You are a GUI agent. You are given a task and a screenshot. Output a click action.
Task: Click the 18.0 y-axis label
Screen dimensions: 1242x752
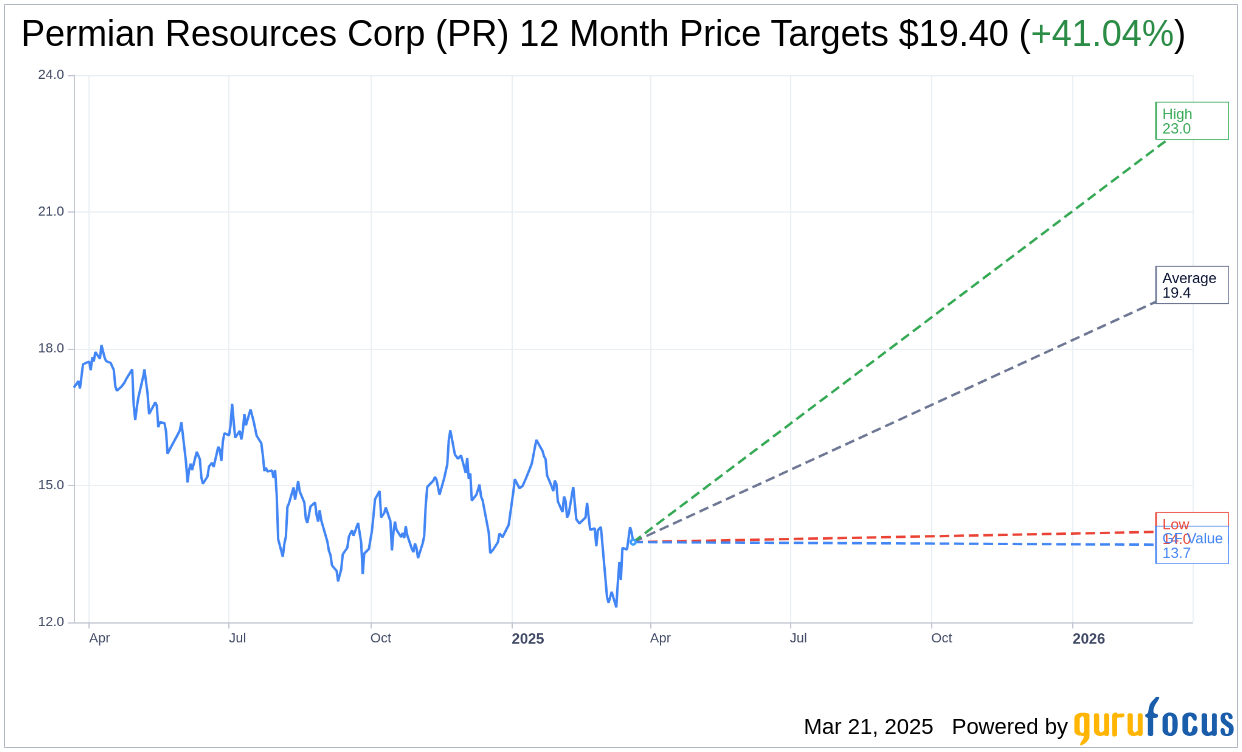[51, 349]
